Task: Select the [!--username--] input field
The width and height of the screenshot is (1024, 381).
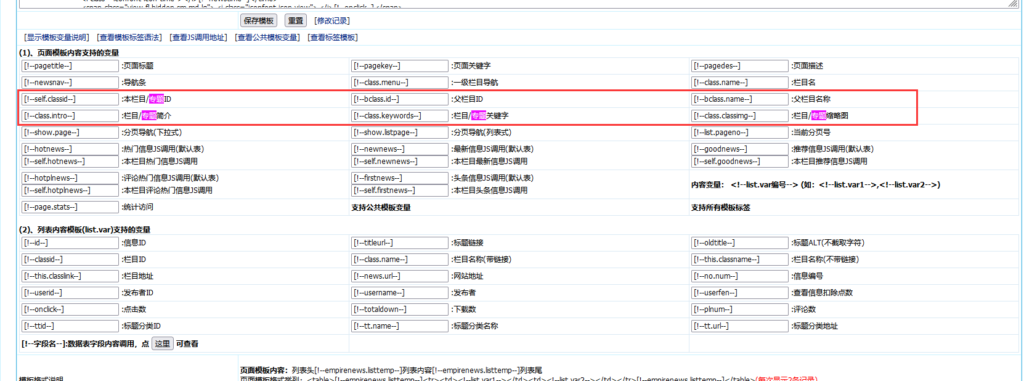Action: (400, 293)
